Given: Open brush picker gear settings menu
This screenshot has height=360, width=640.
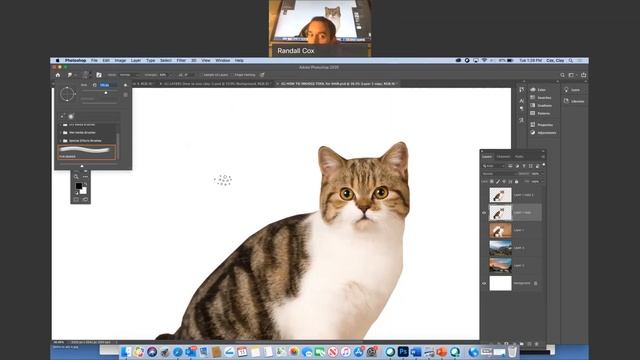Looking at the screenshot, I should [125, 85].
